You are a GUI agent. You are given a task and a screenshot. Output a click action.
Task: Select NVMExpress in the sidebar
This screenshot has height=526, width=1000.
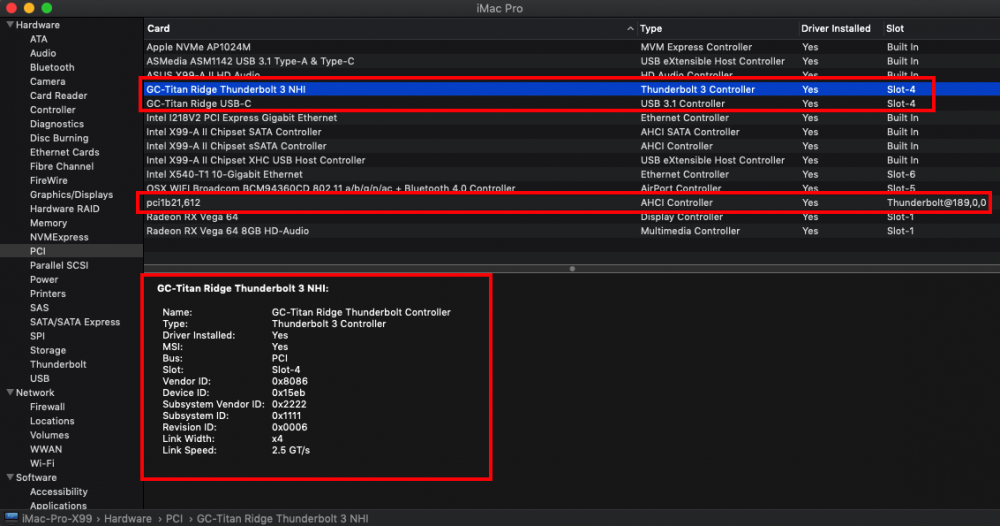click(59, 237)
